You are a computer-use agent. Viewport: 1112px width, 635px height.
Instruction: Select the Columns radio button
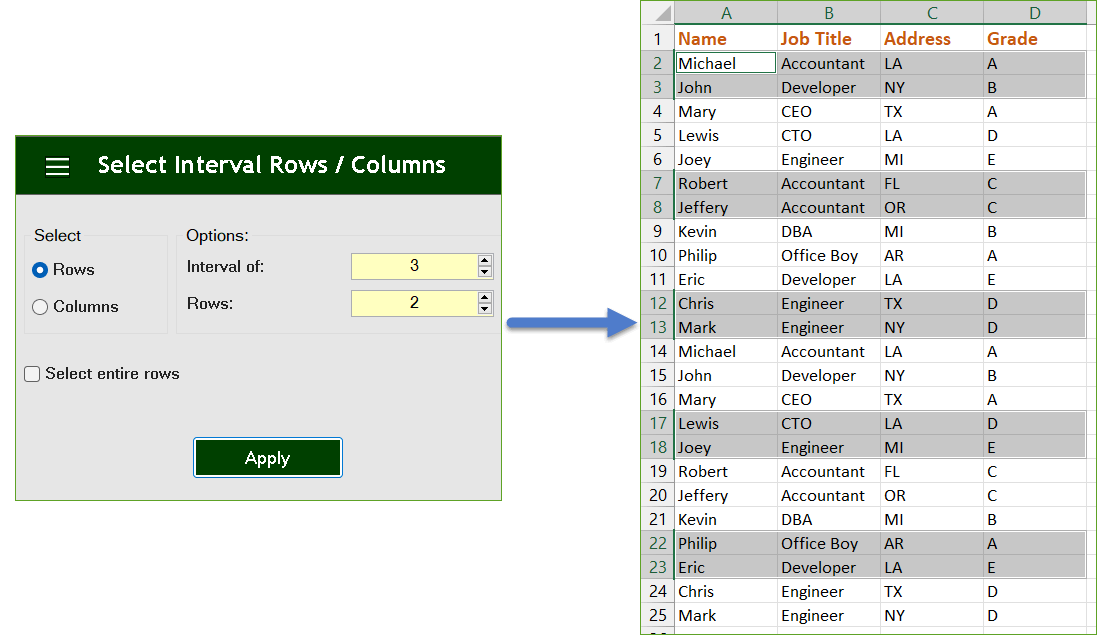(40, 307)
